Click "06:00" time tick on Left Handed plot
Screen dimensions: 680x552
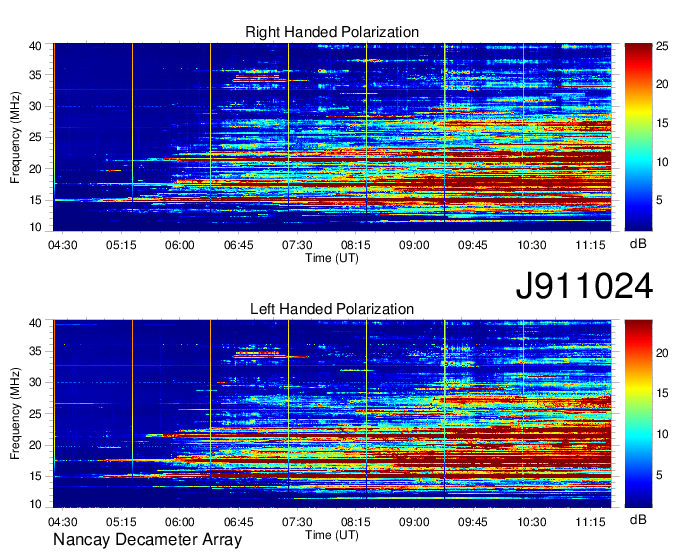[x=180, y=522]
